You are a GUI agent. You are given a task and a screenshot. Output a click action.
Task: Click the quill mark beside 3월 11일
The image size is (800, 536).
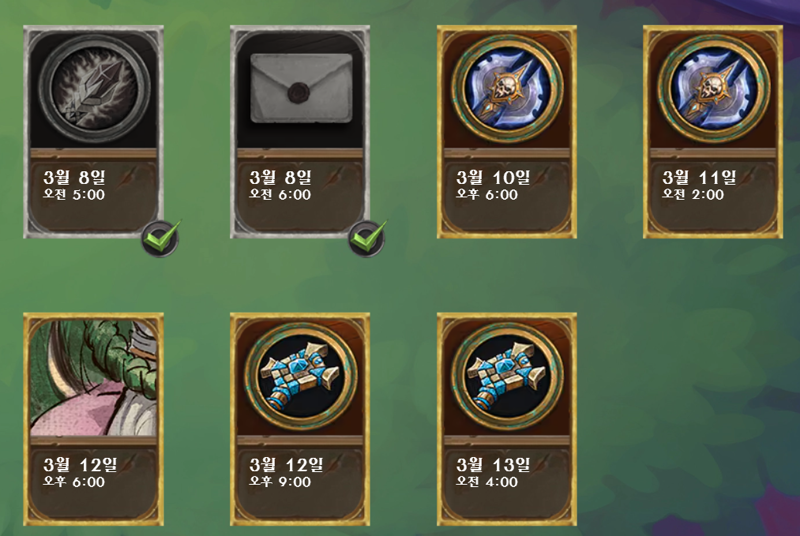tap(748, 176)
